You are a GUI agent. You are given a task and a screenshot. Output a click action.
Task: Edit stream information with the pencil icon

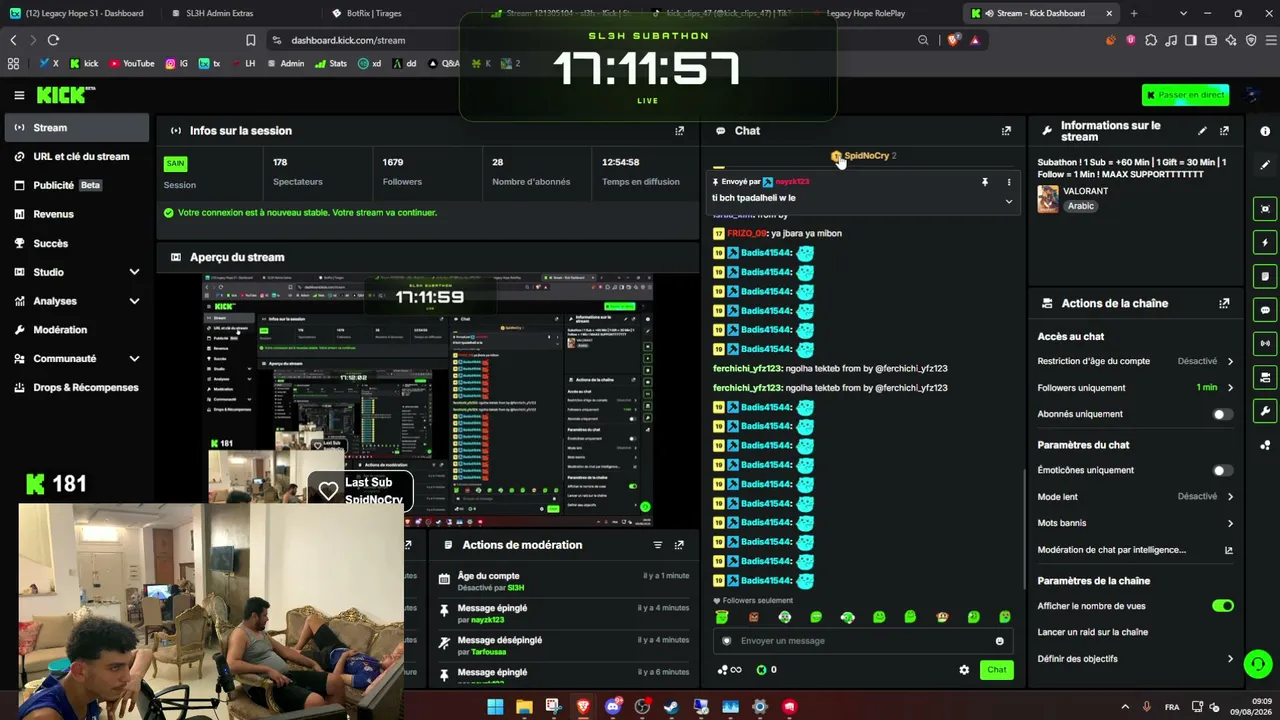click(x=1202, y=131)
